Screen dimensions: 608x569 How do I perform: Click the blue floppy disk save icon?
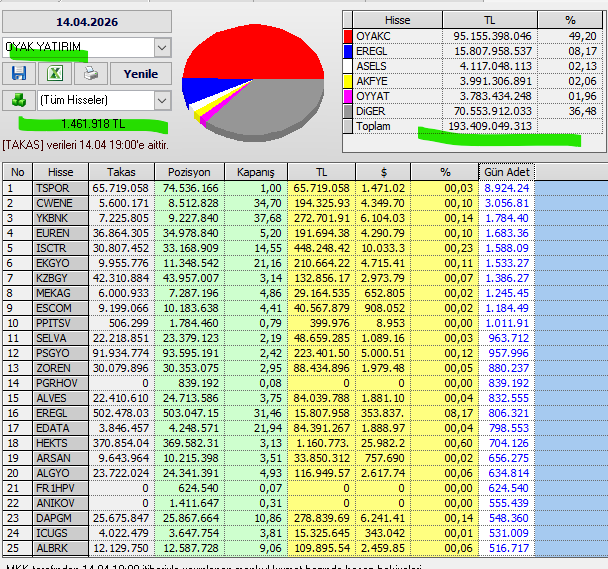[19, 73]
